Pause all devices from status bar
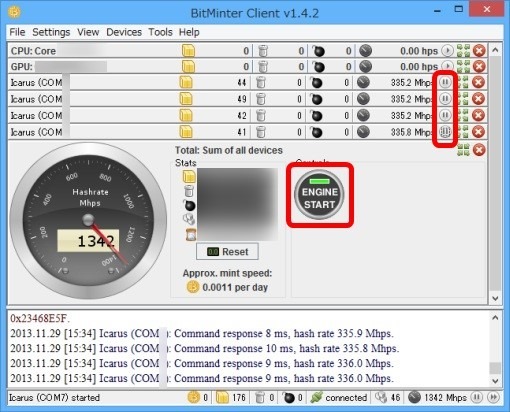The height and width of the screenshot is (412, 510). click(x=476, y=397)
